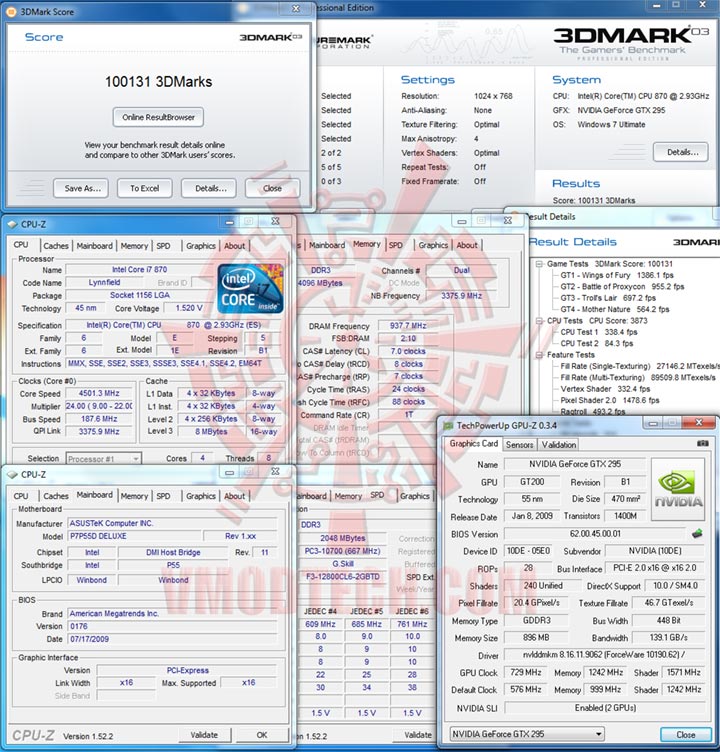Viewport: 720px width, 752px height.
Task: Open the Online ResultBrowser button
Action: click(x=158, y=118)
